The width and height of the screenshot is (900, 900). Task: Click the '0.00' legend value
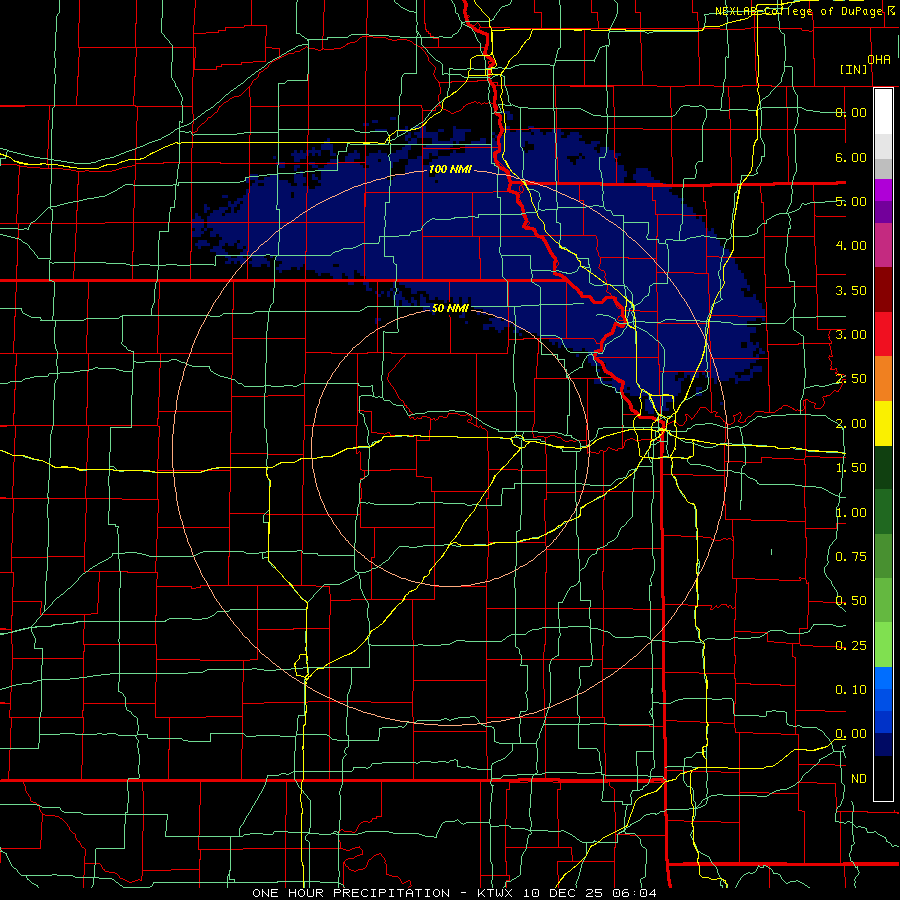tap(851, 734)
